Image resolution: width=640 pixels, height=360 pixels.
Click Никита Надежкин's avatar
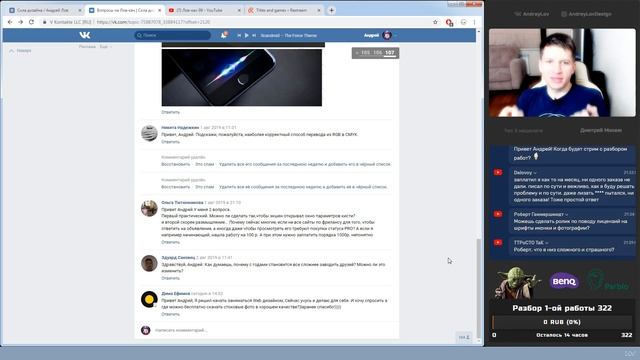[149, 133]
